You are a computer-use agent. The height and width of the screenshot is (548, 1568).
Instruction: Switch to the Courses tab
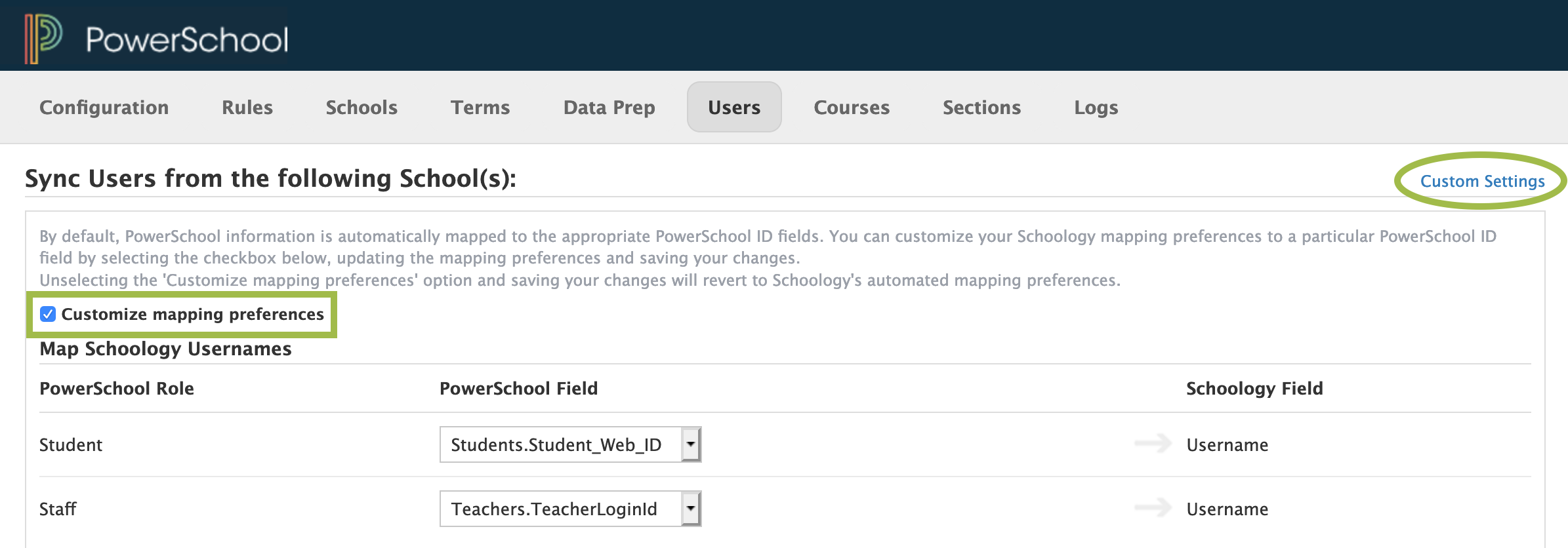852,108
